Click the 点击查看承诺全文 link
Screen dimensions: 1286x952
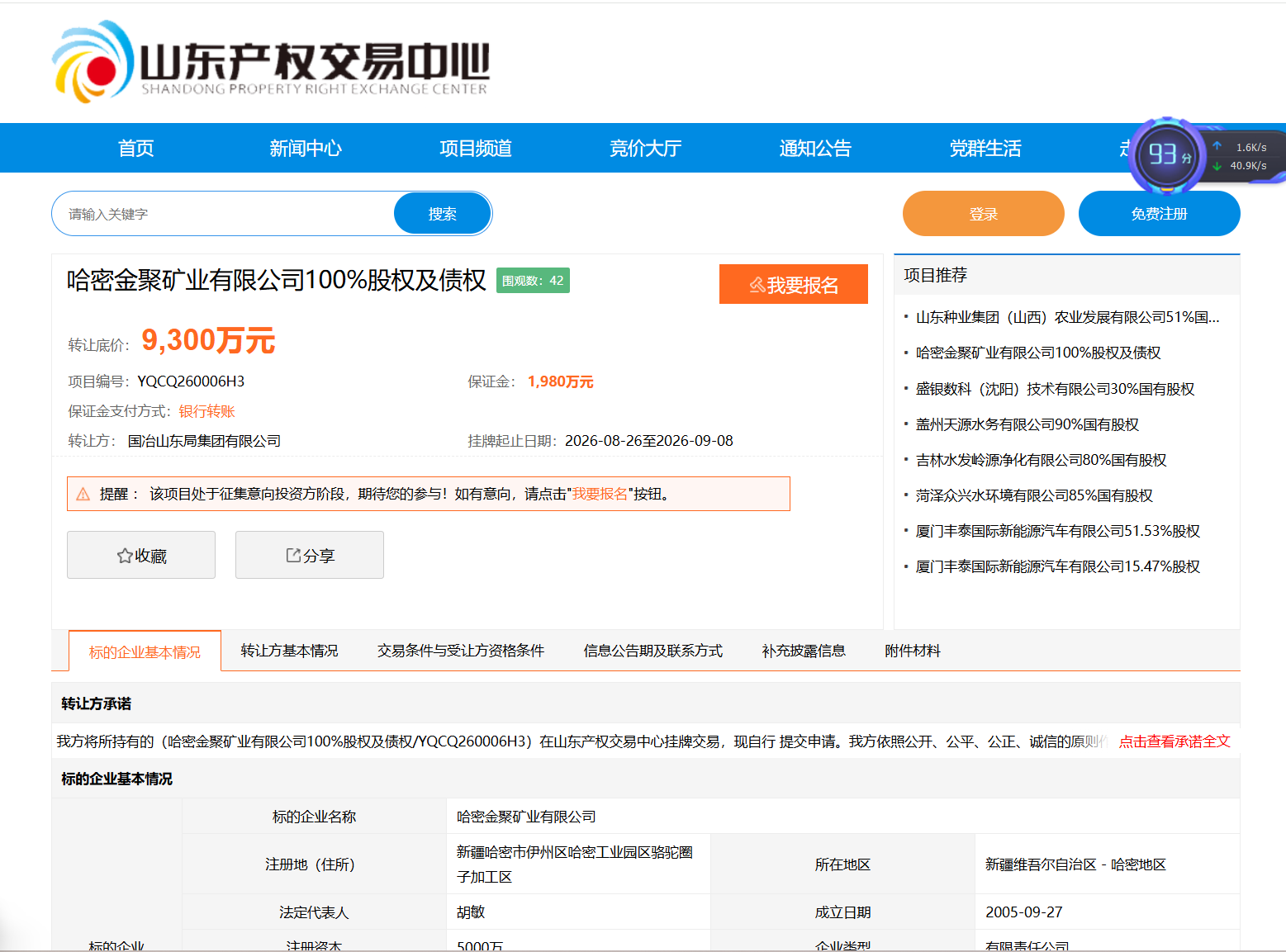(x=1174, y=741)
